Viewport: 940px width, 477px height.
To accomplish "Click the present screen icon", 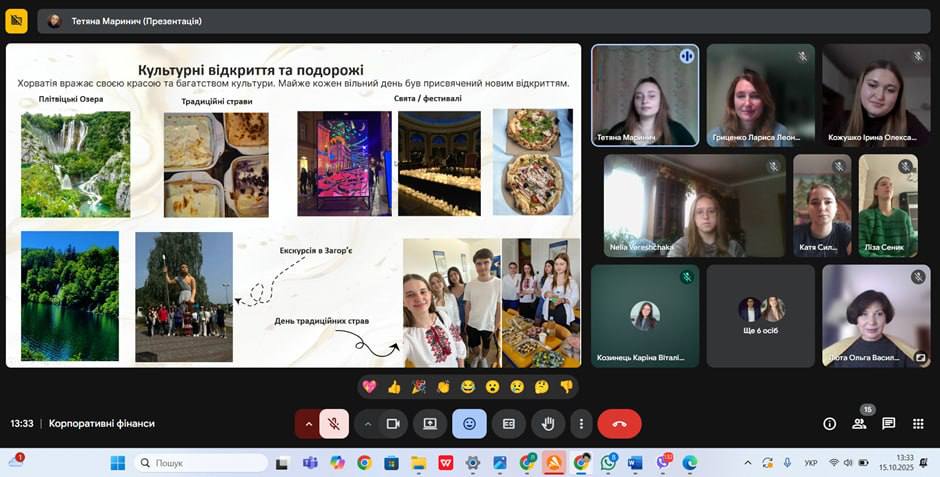I will (x=430, y=424).
